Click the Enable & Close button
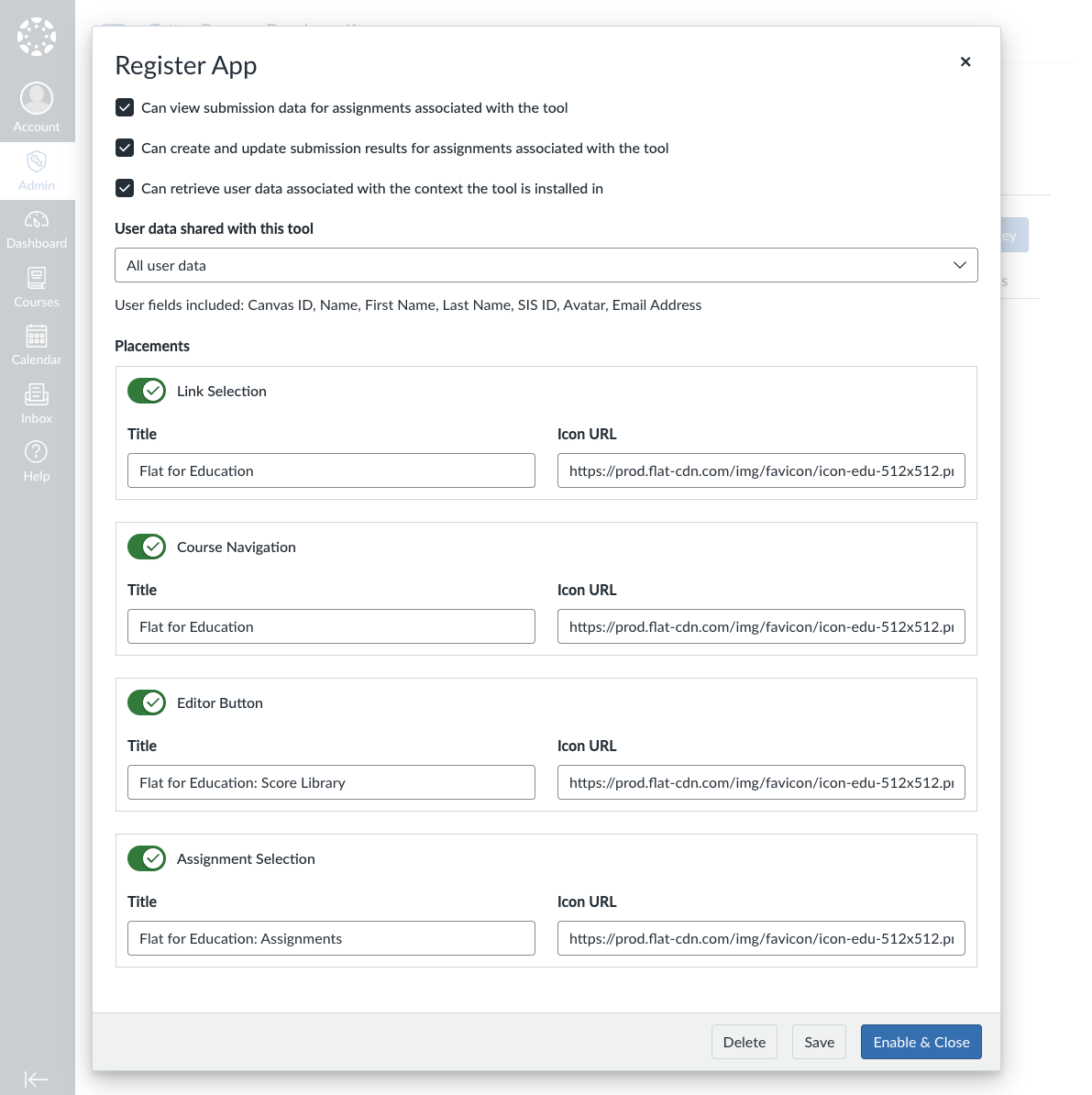Image resolution: width=1092 pixels, height=1095 pixels. click(921, 1042)
